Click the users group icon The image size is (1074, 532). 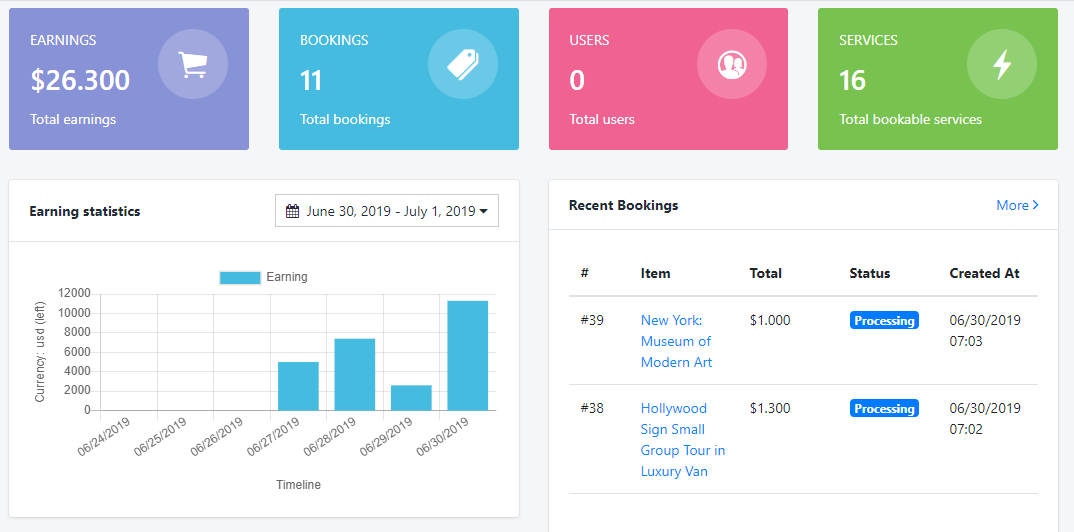(x=732, y=65)
